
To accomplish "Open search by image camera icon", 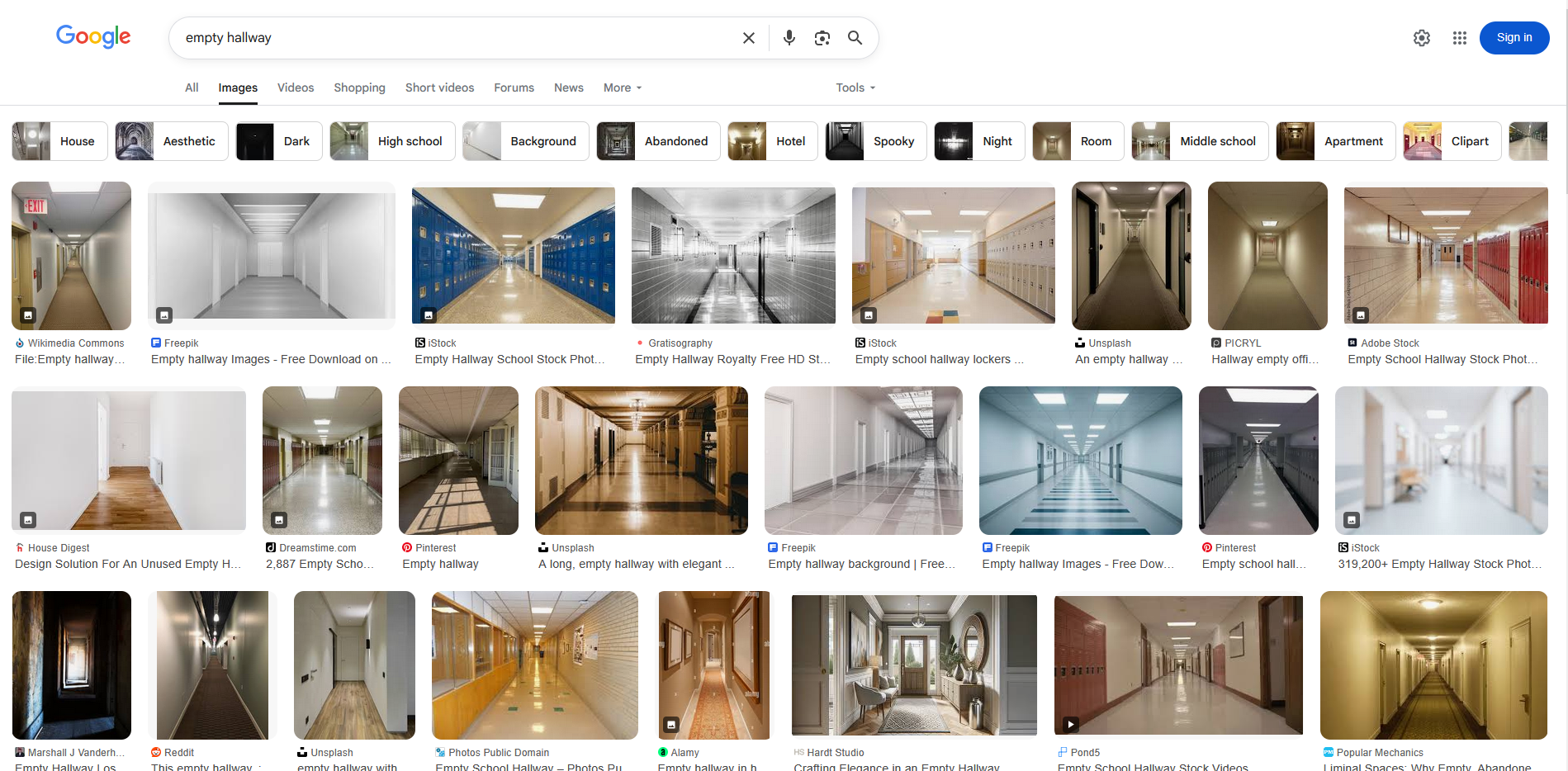I will pyautogui.click(x=822, y=38).
